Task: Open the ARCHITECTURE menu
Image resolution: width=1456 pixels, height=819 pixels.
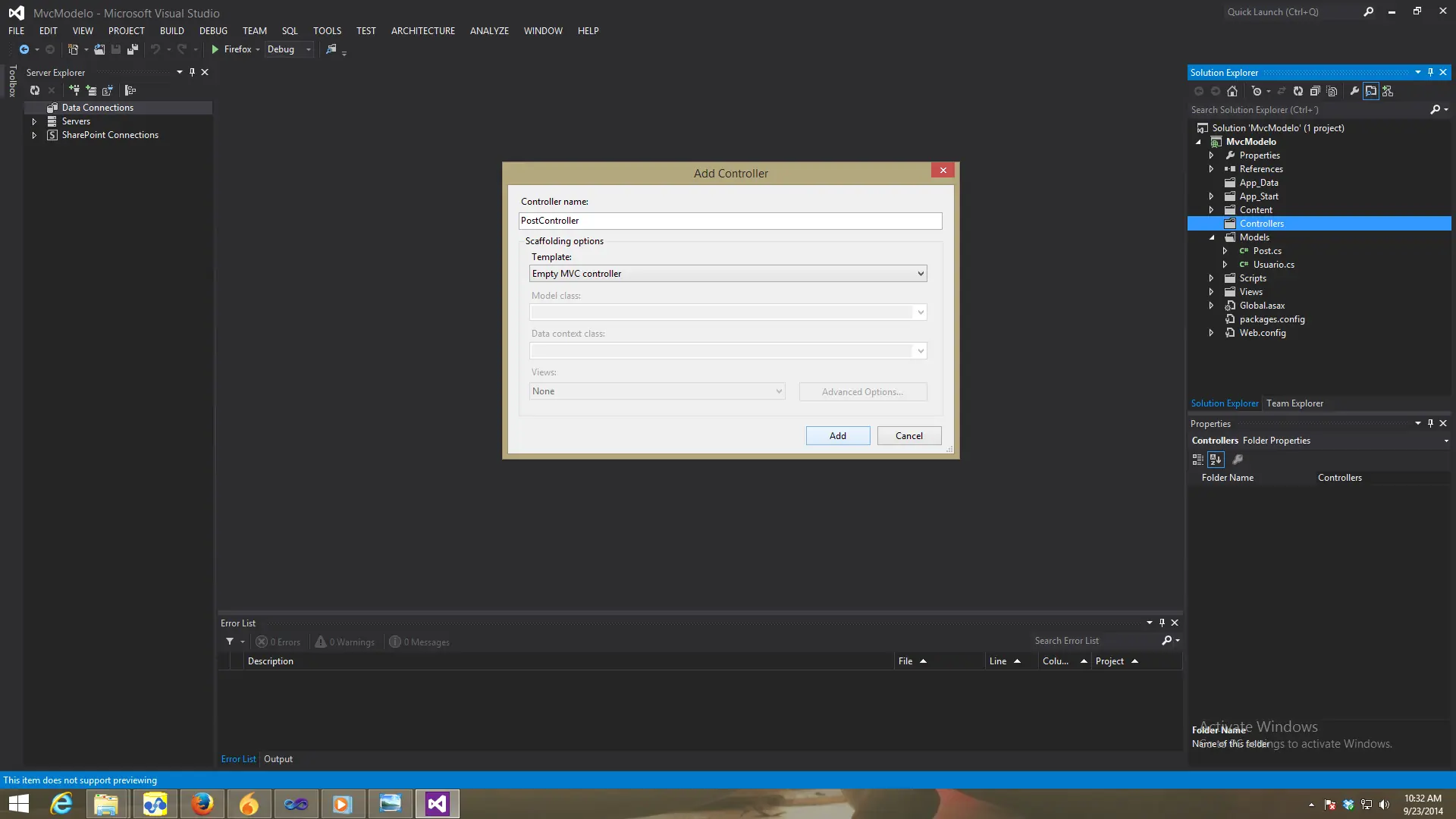Action: coord(423,31)
